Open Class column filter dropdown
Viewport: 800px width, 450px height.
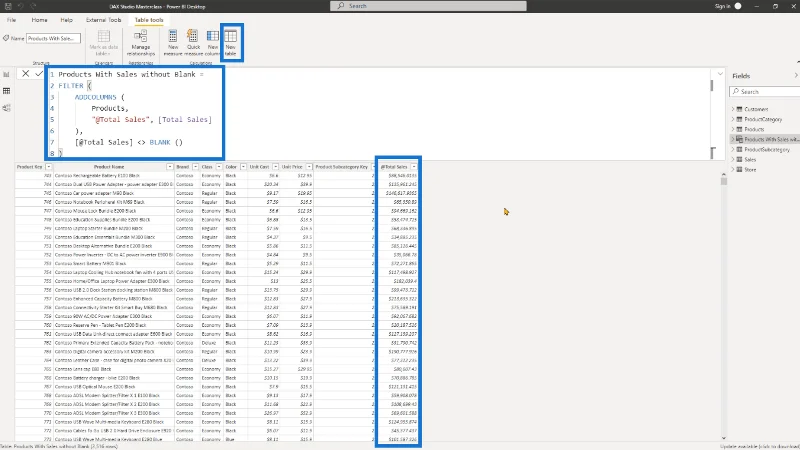point(219,167)
